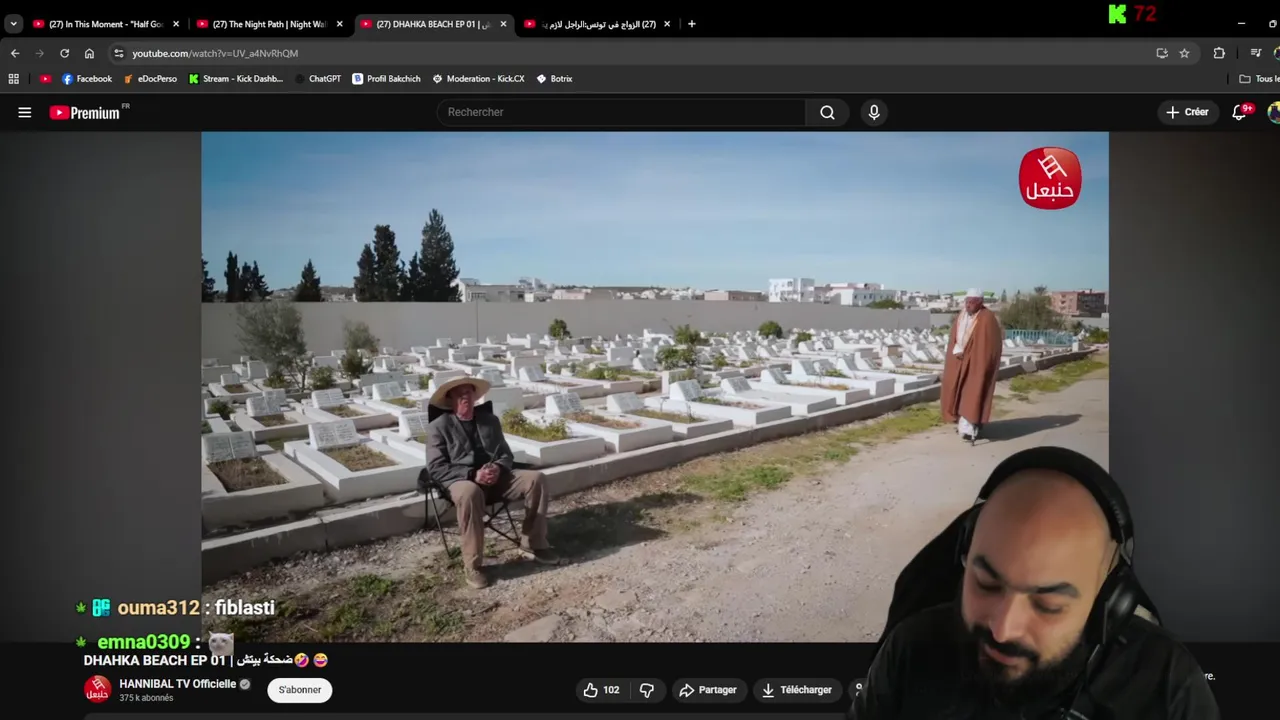Share the video via Partager
The image size is (1280, 720).
708,690
